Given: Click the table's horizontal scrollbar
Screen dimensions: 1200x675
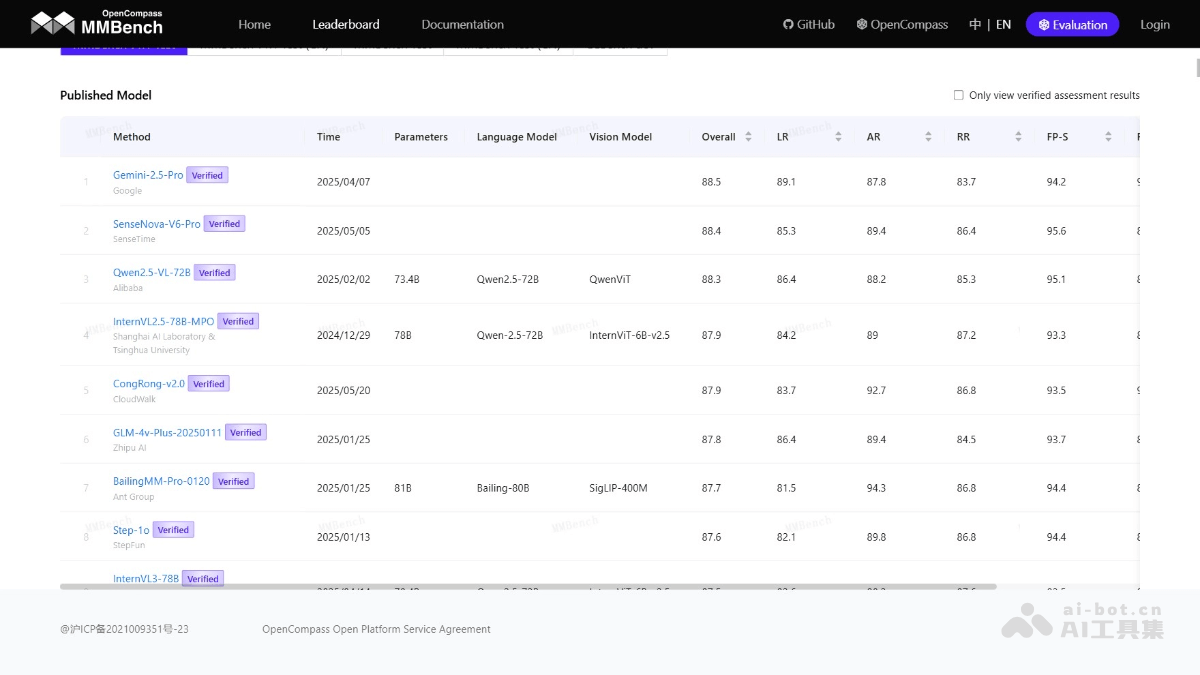Looking at the screenshot, I should point(528,586).
